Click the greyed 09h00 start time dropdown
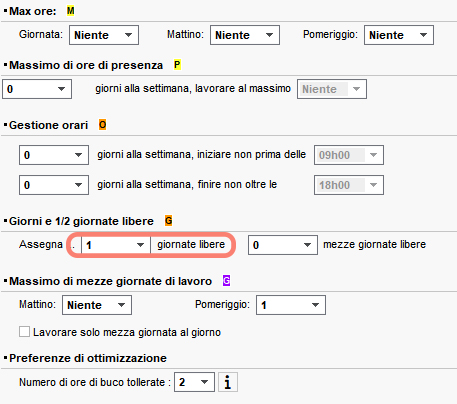Screen dimensions: 457x404 coord(349,155)
